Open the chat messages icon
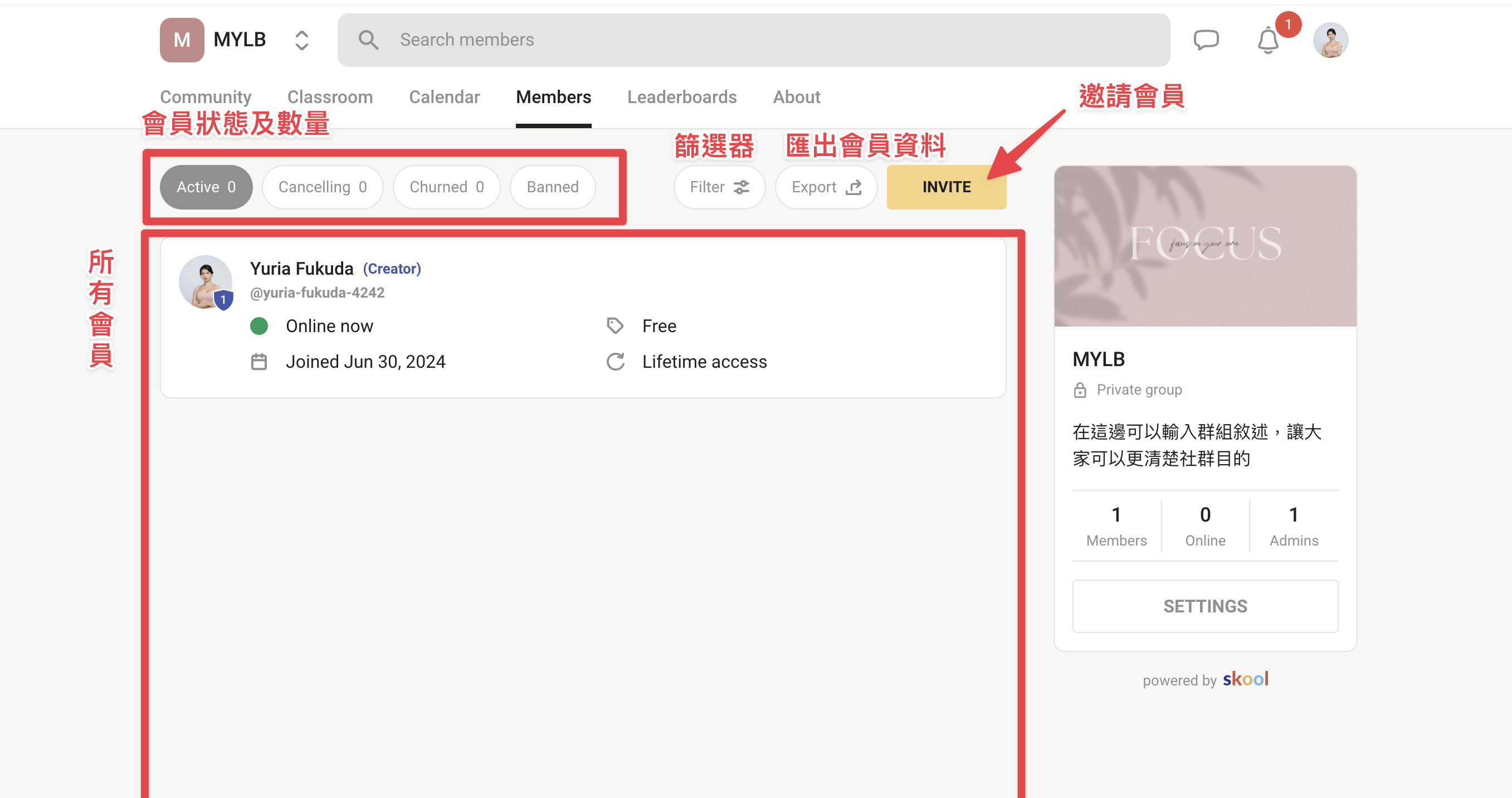Image resolution: width=1512 pixels, height=798 pixels. click(1206, 40)
